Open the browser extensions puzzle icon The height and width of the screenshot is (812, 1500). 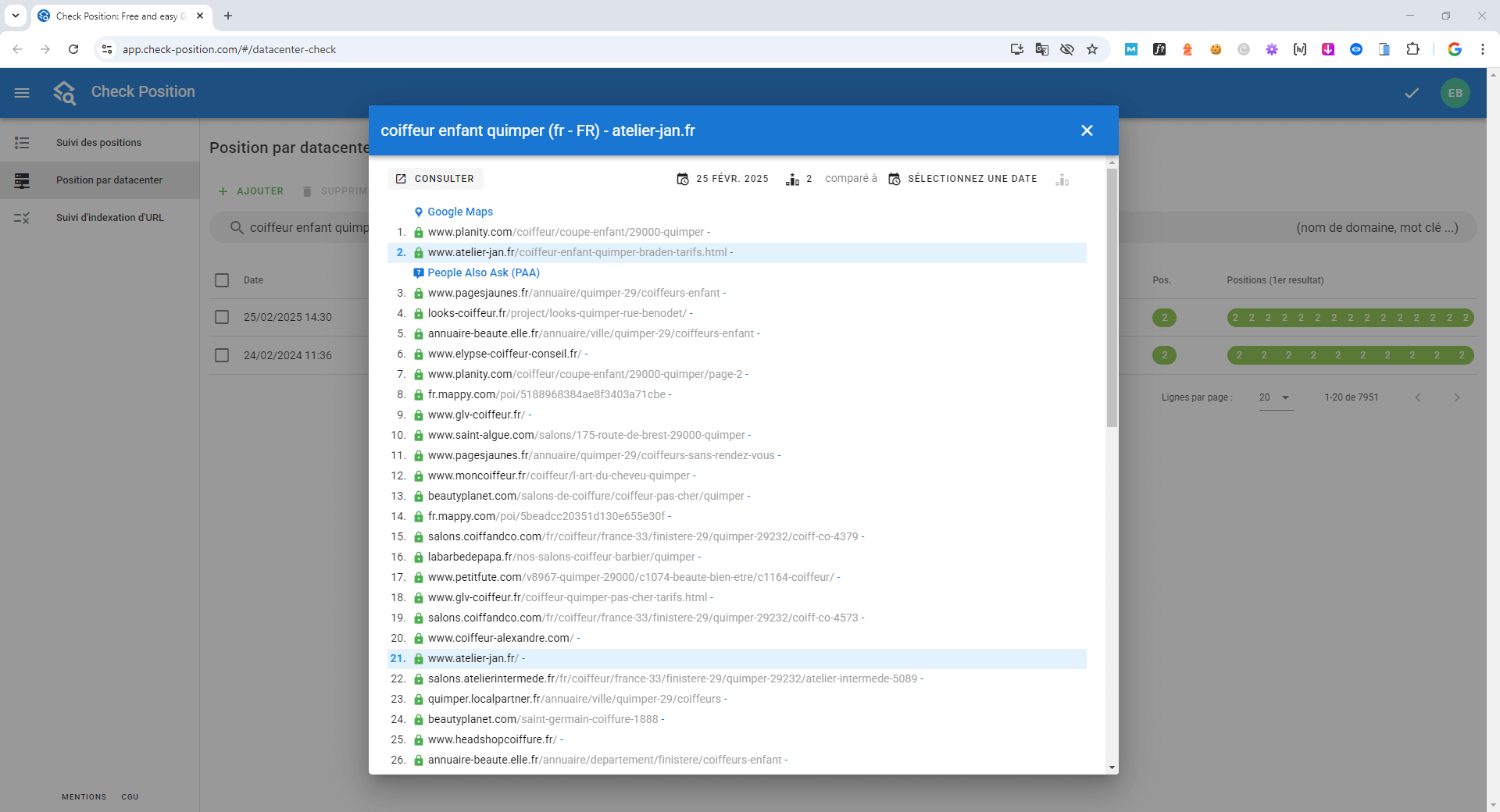tap(1412, 49)
